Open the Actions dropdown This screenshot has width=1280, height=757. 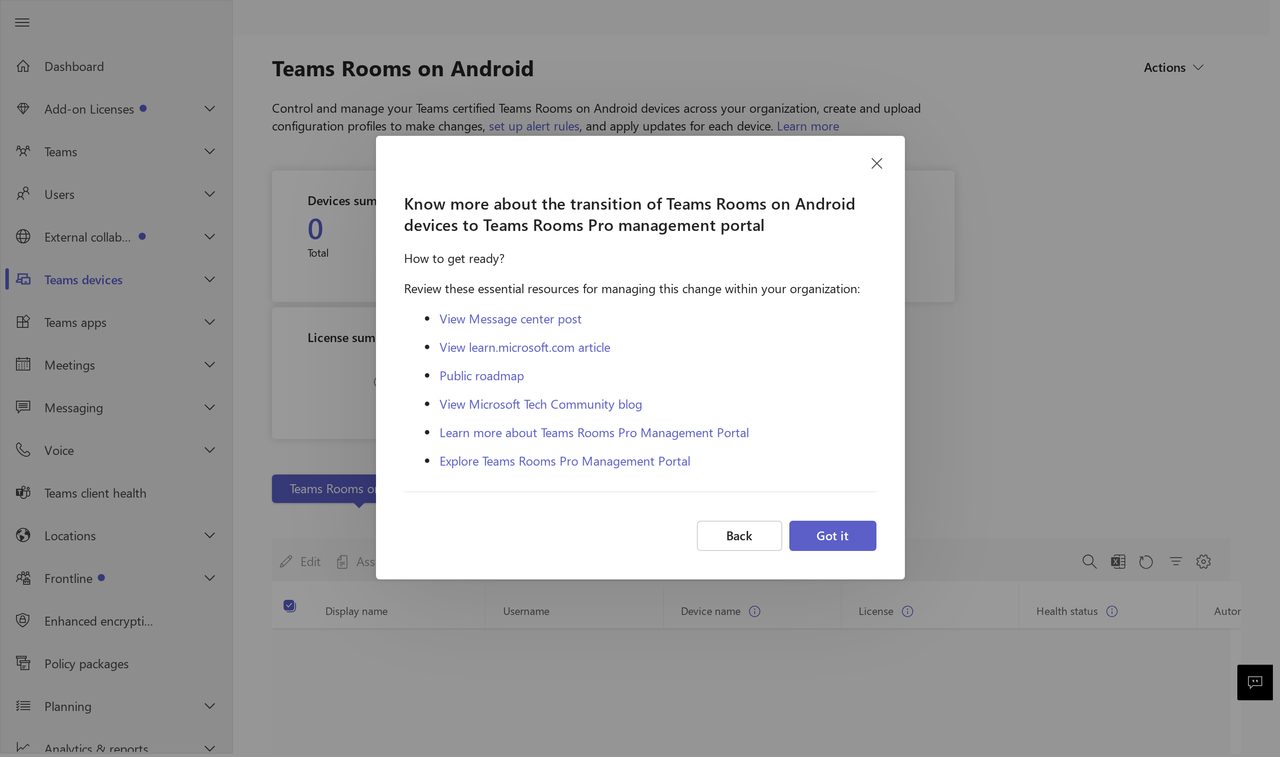tap(1174, 67)
